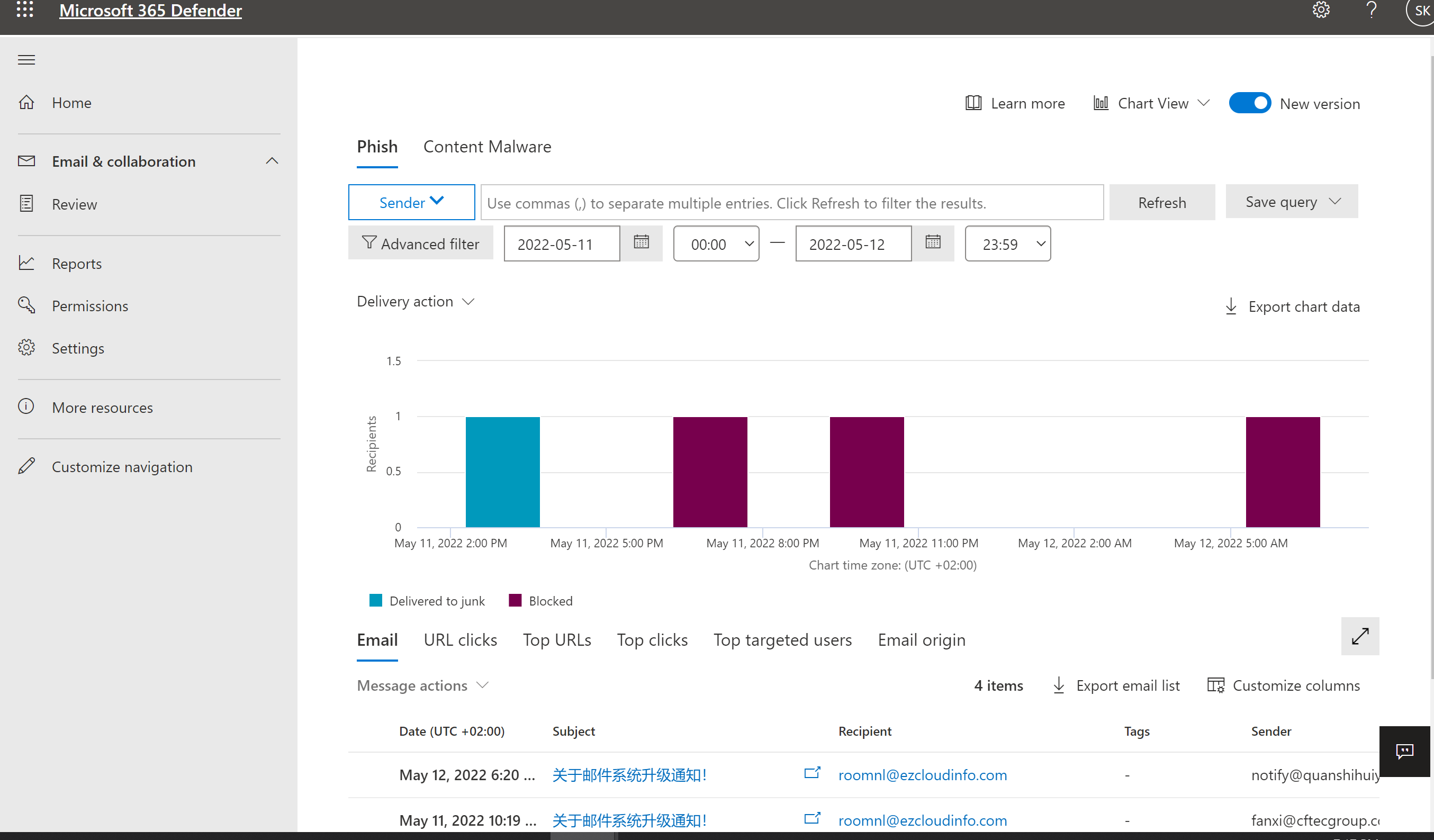Screen dimensions: 1434x840
Task: Expand the email table to full screen
Action: [x=1359, y=636]
